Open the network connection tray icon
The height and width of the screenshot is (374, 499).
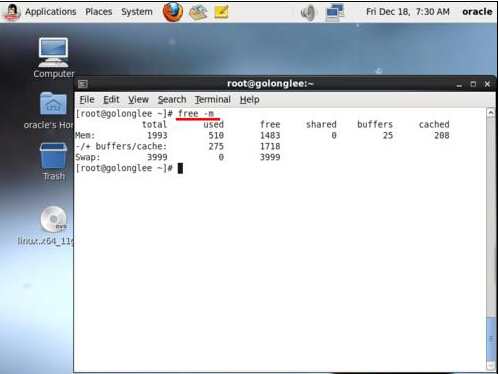(335, 12)
